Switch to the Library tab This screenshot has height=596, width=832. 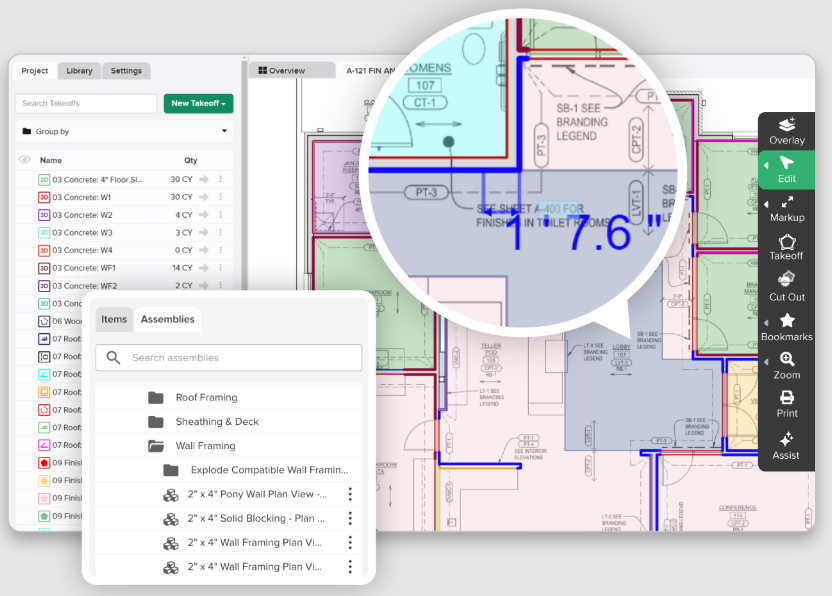79,71
